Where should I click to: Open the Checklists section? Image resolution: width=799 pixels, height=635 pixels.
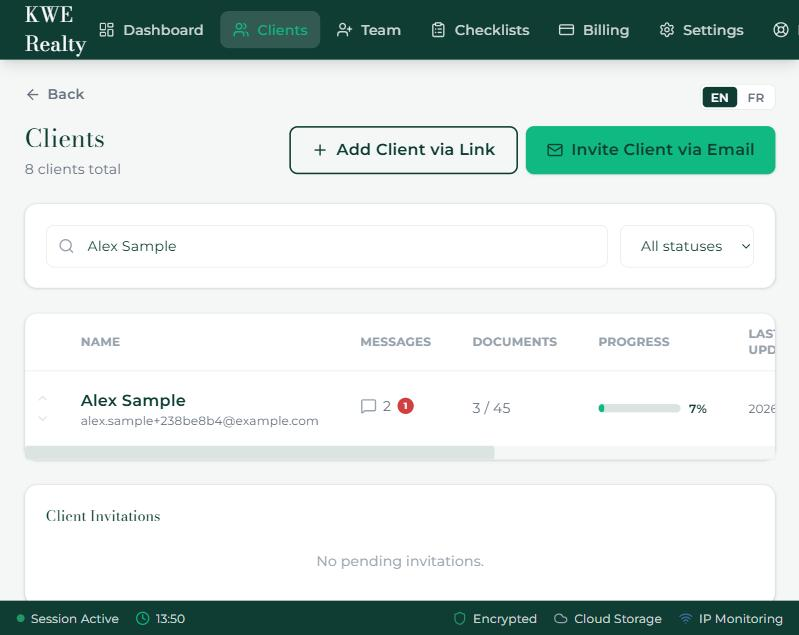point(481,30)
